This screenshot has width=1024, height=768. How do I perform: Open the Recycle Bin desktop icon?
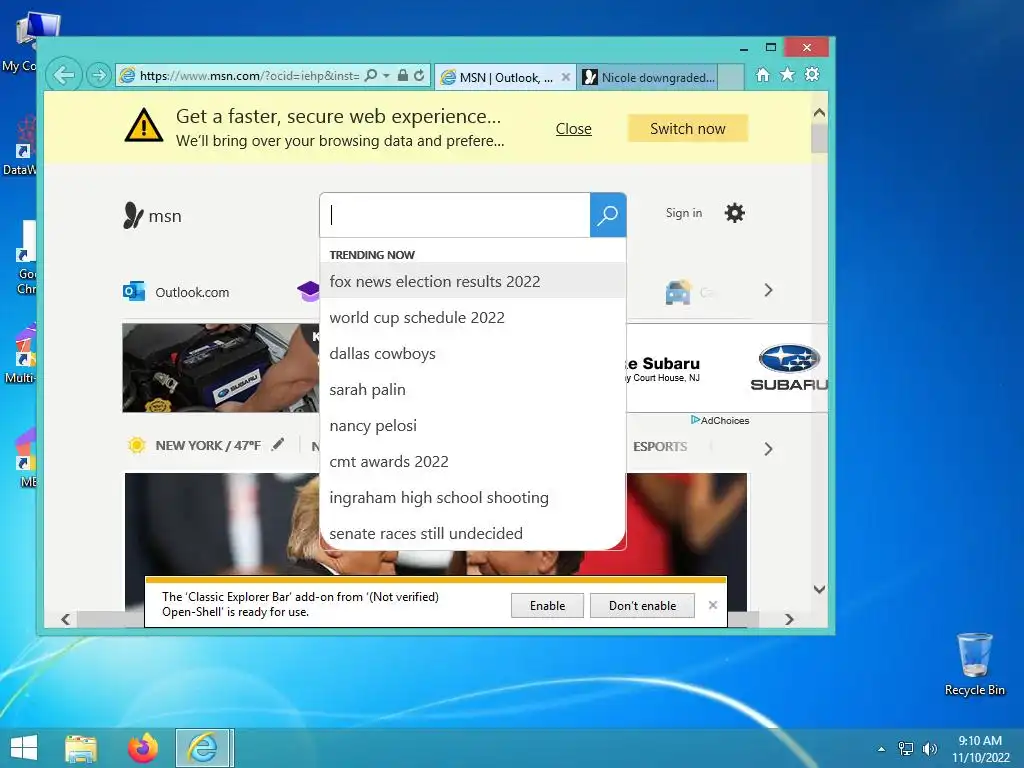coord(974,664)
